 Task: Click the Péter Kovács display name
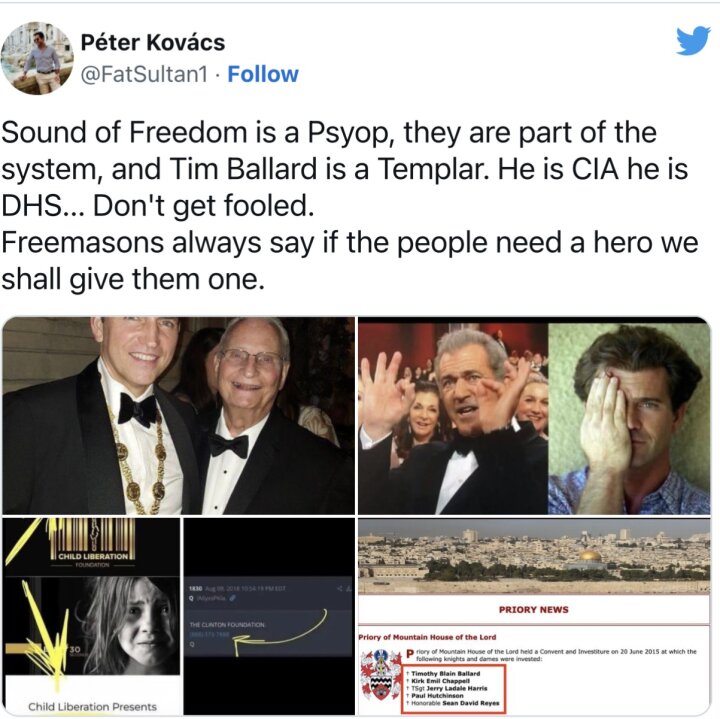point(153,42)
